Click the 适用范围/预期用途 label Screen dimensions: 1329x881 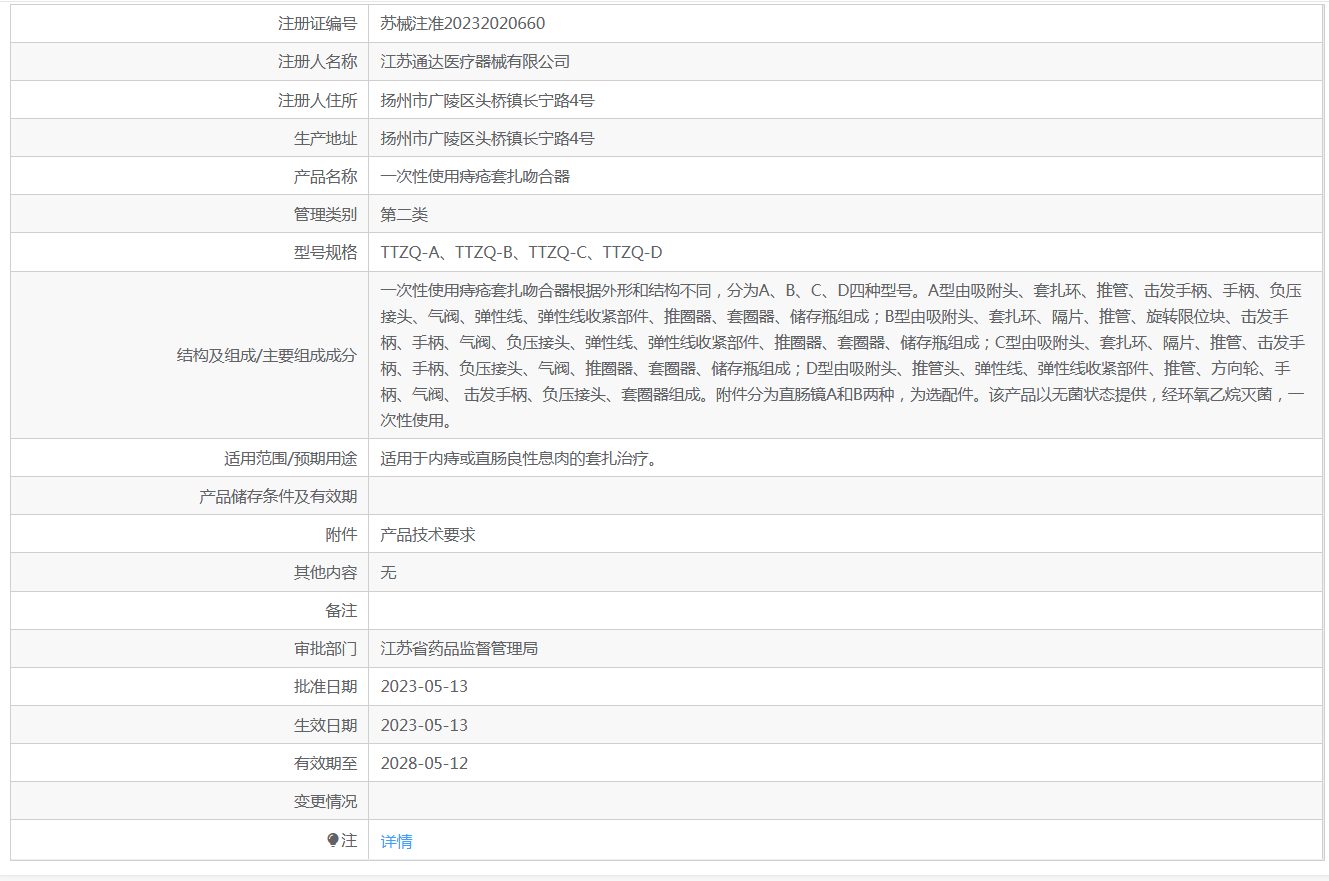click(x=290, y=459)
